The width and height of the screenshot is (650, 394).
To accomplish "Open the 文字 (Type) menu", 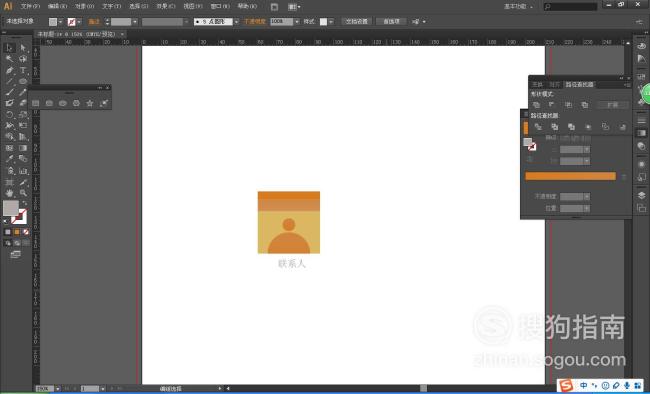I will point(112,6).
